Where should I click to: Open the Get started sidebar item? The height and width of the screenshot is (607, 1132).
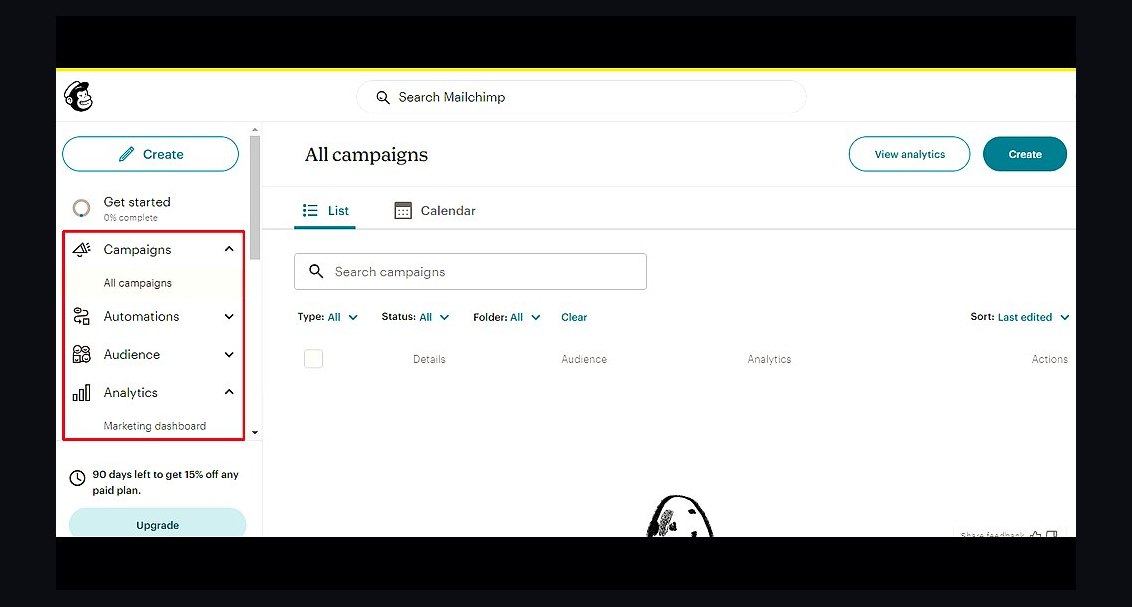pos(137,208)
